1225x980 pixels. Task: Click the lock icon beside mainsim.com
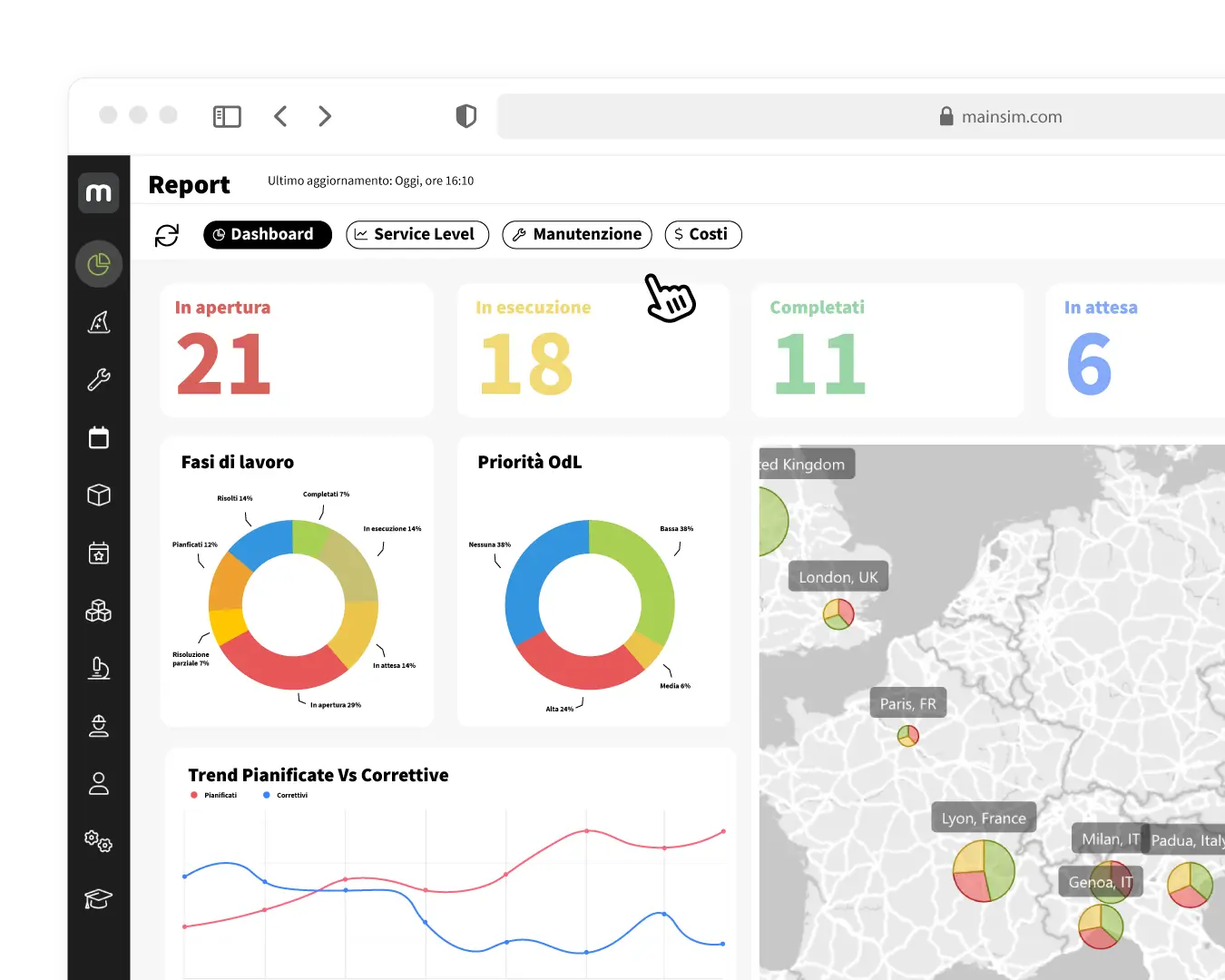[x=946, y=116]
